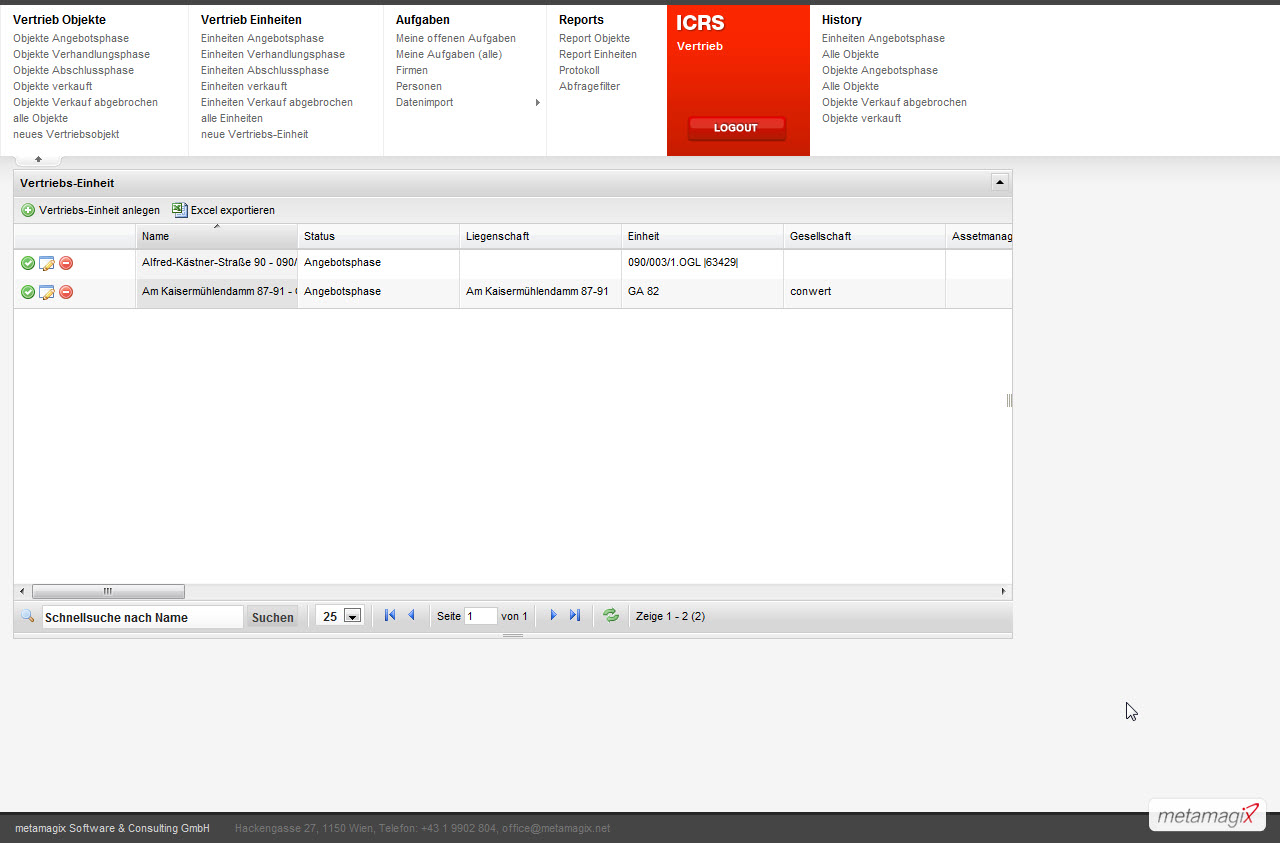Open alle Einheiten menu entry
This screenshot has width=1280, height=843.
pyautogui.click(x=232, y=118)
